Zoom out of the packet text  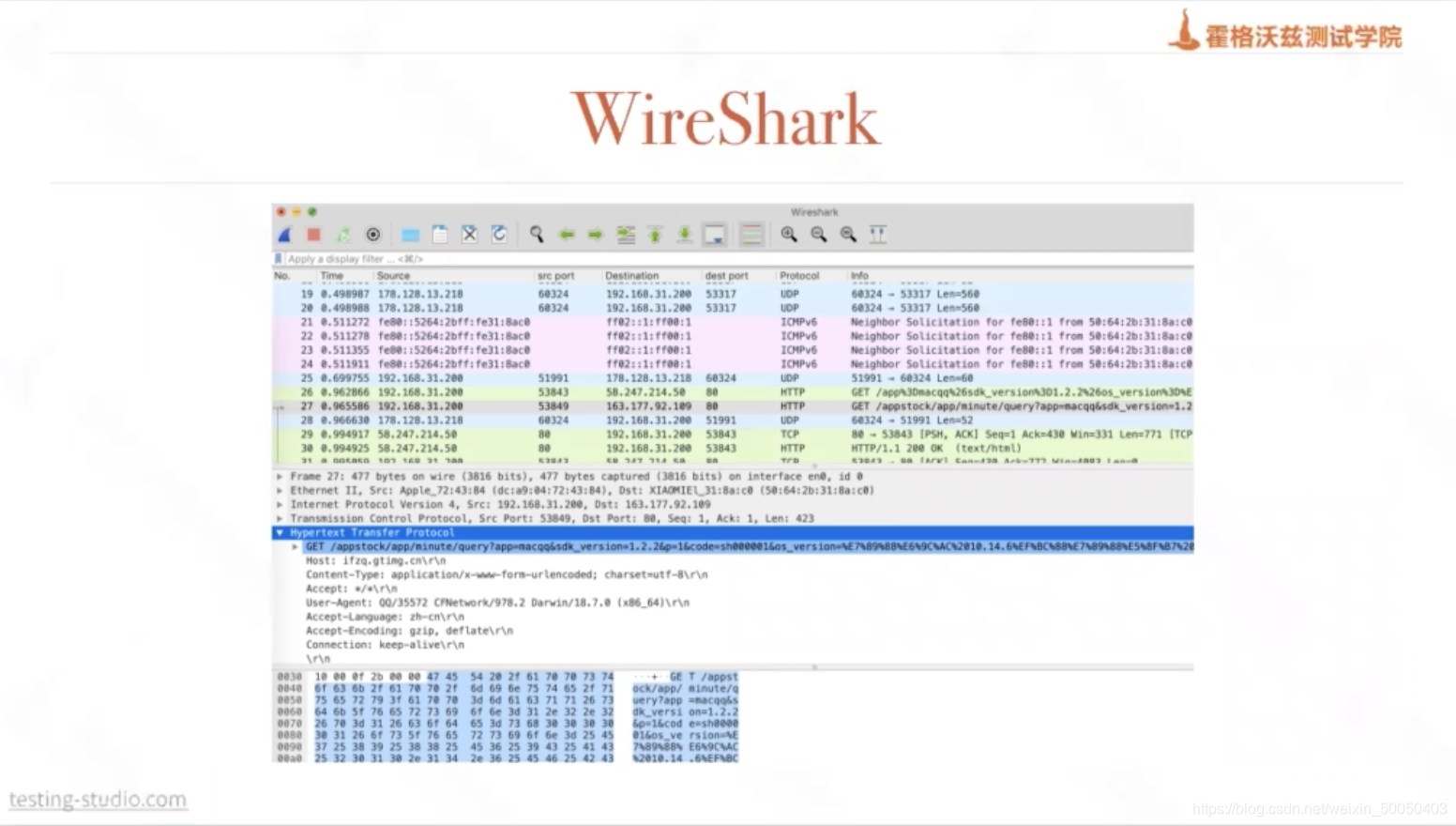pos(819,235)
